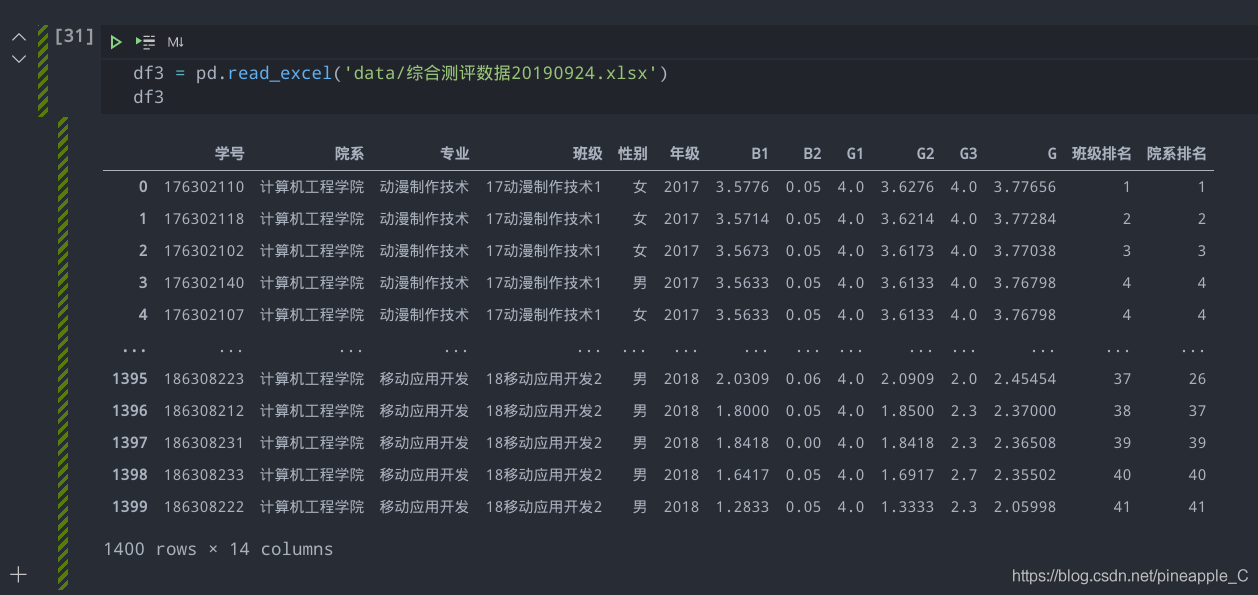Collapse the code cell gutter above the output

point(40,70)
